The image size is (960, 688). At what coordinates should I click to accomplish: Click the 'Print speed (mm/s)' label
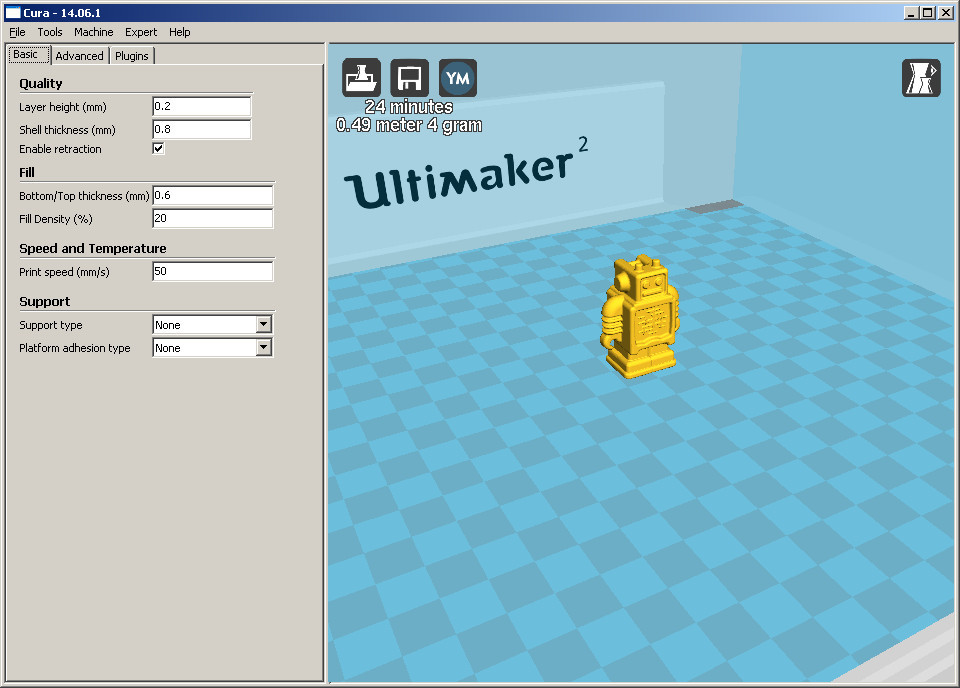coord(64,272)
